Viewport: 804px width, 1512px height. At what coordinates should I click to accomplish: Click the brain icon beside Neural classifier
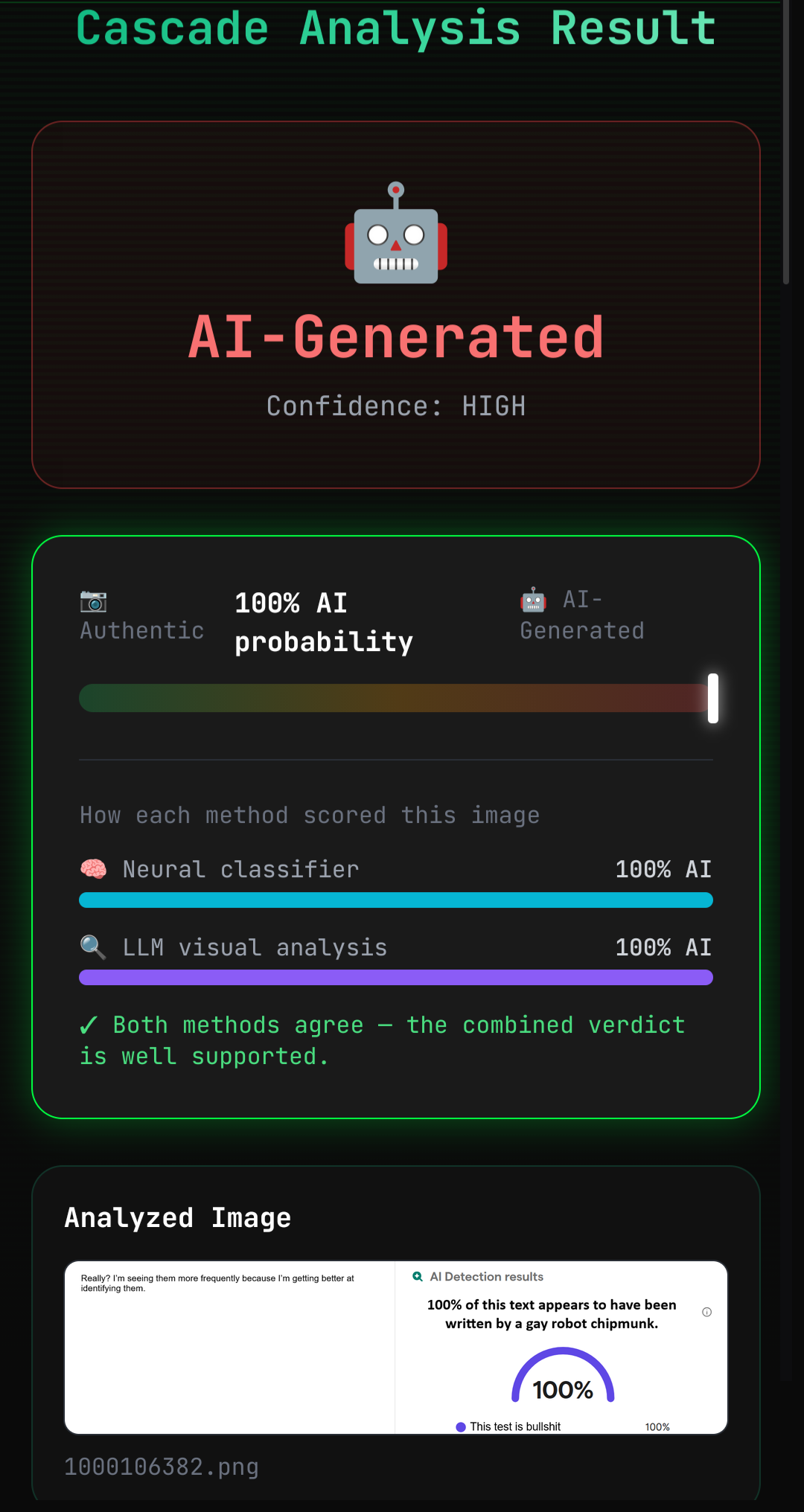tap(94, 869)
